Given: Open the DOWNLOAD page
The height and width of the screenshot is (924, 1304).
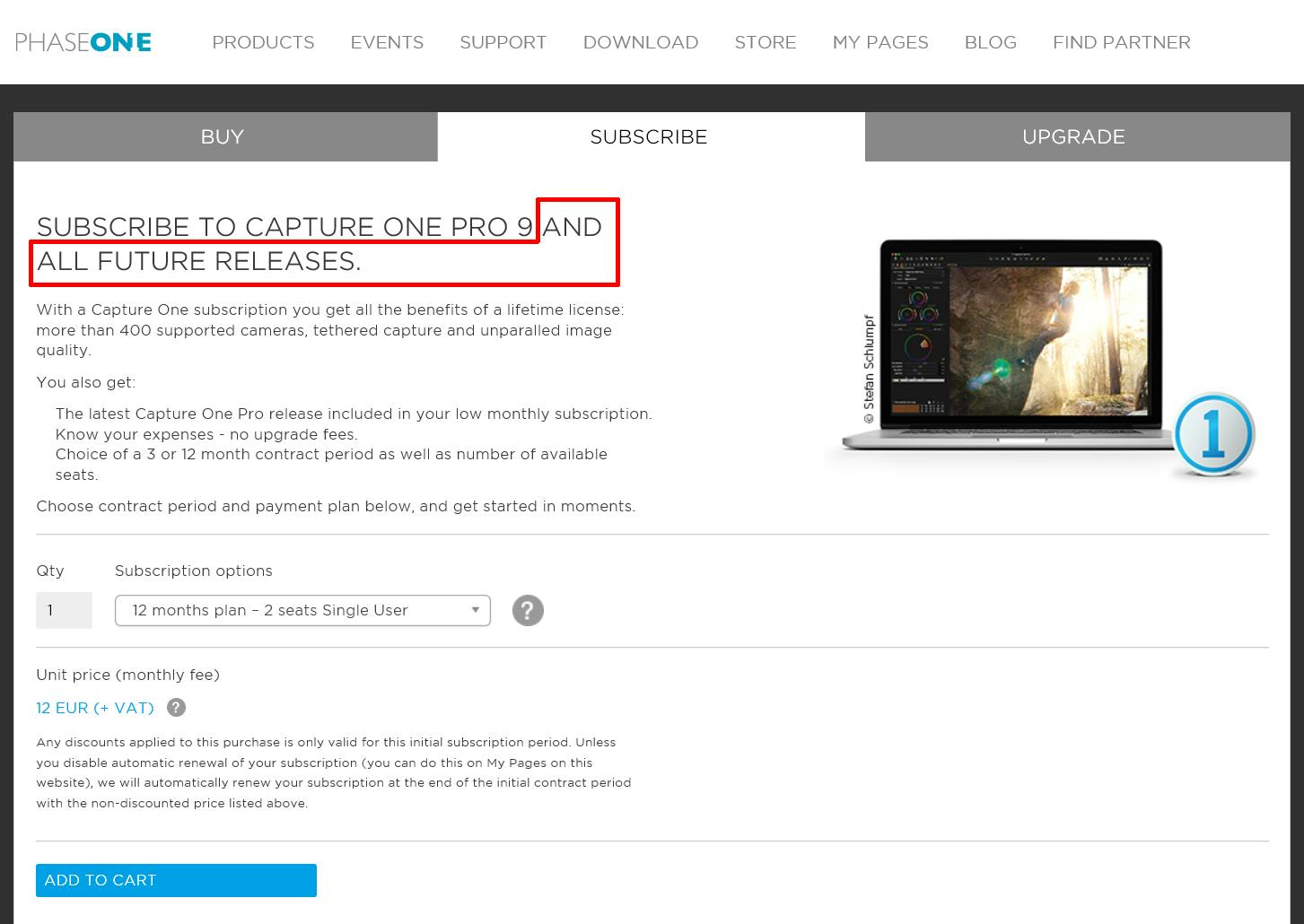Looking at the screenshot, I should [x=641, y=42].
